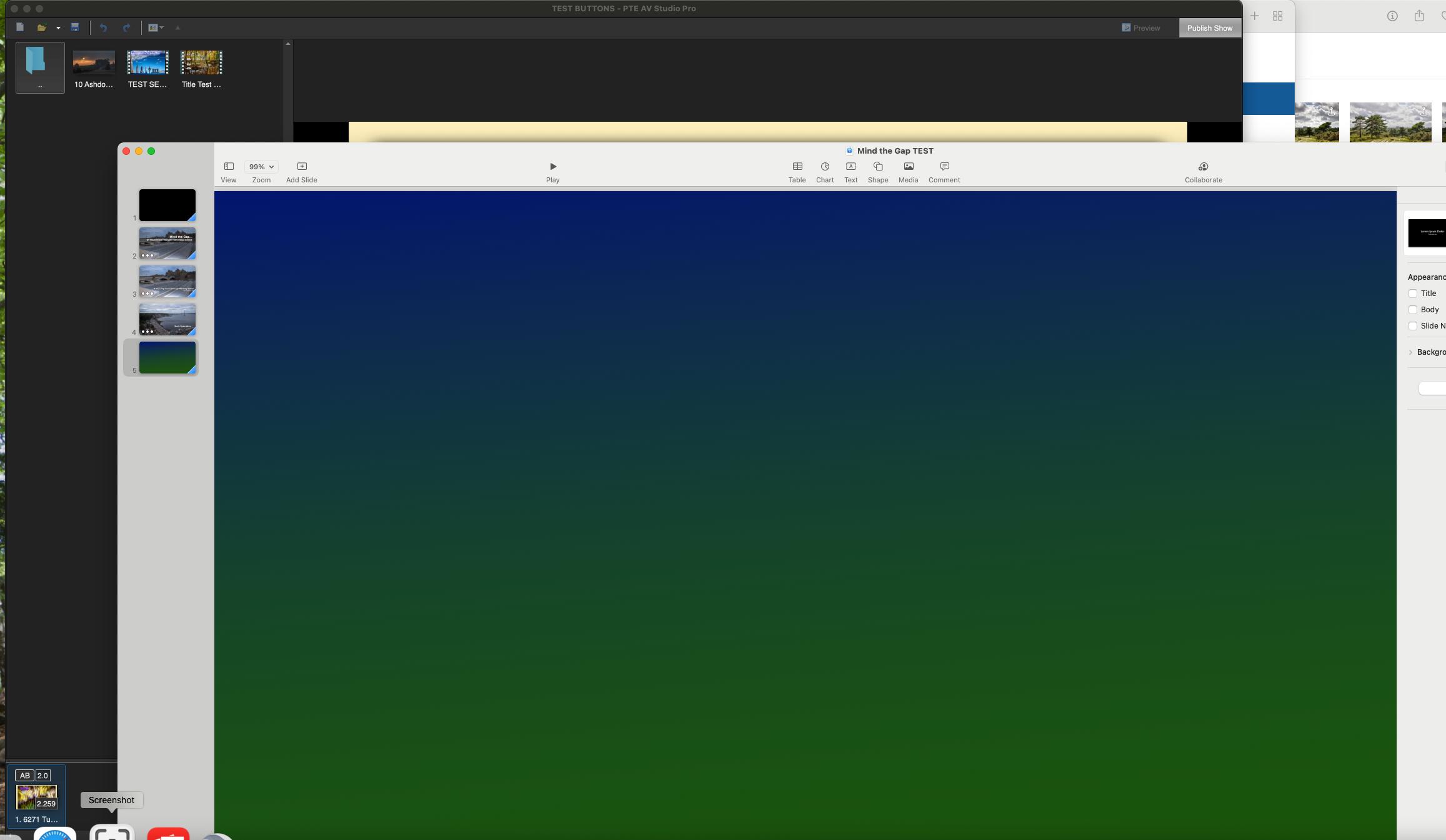Toggle the Slide Number checkbox
This screenshot has width=1446, height=840.
click(1412, 326)
